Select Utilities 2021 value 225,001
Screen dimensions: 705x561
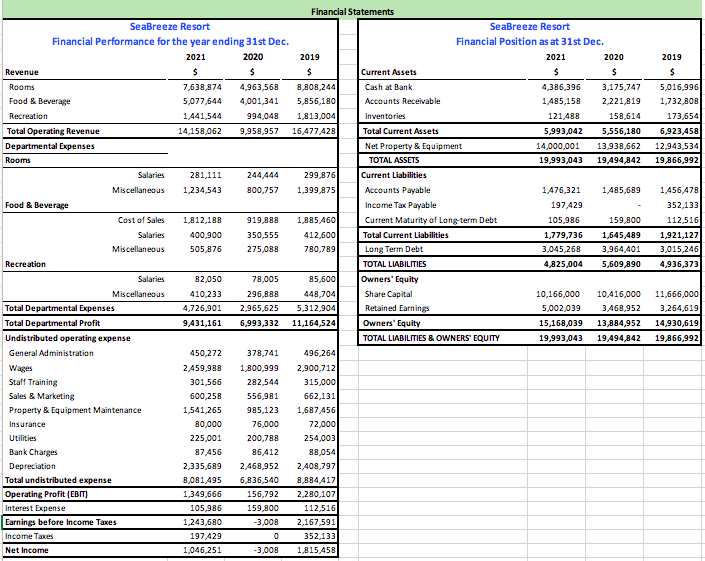[x=205, y=438]
